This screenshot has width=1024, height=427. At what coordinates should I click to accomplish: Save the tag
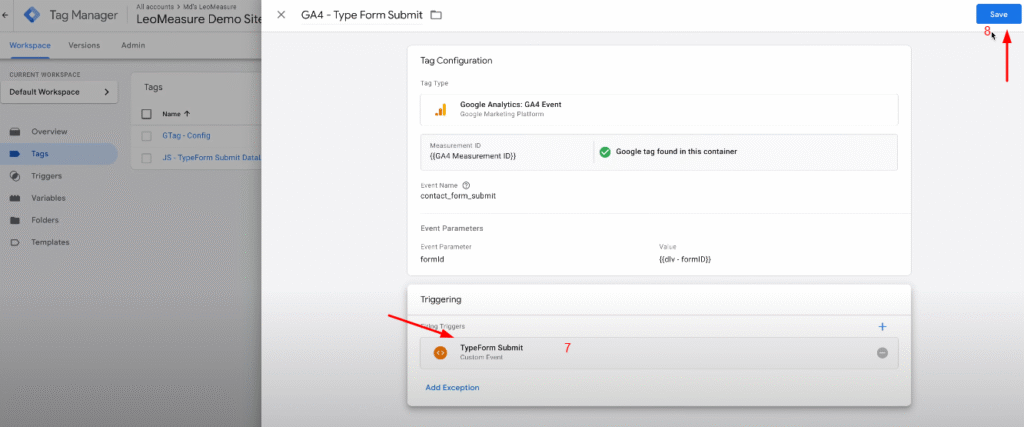998,14
